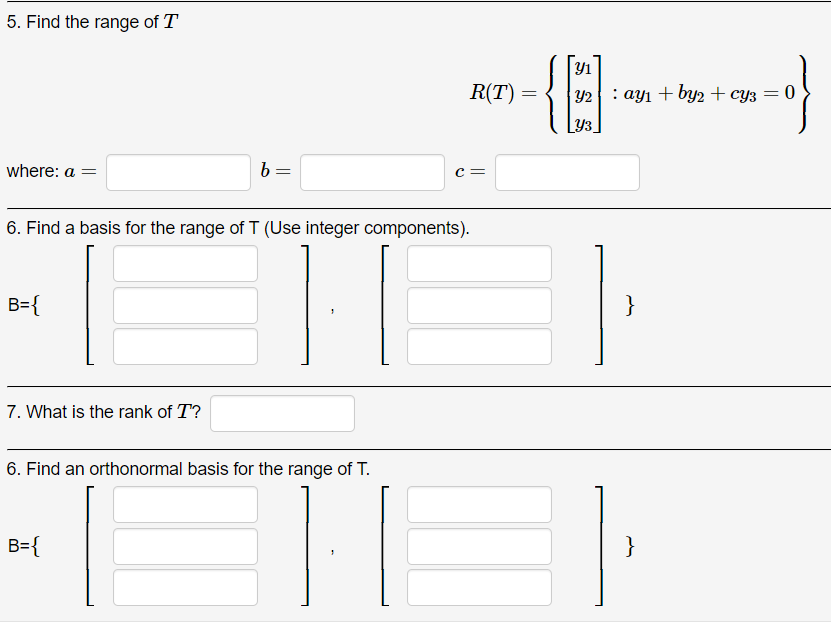Image resolution: width=831 pixels, height=628 pixels.
Task: Click the question 5 heading text
Action: (89, 21)
